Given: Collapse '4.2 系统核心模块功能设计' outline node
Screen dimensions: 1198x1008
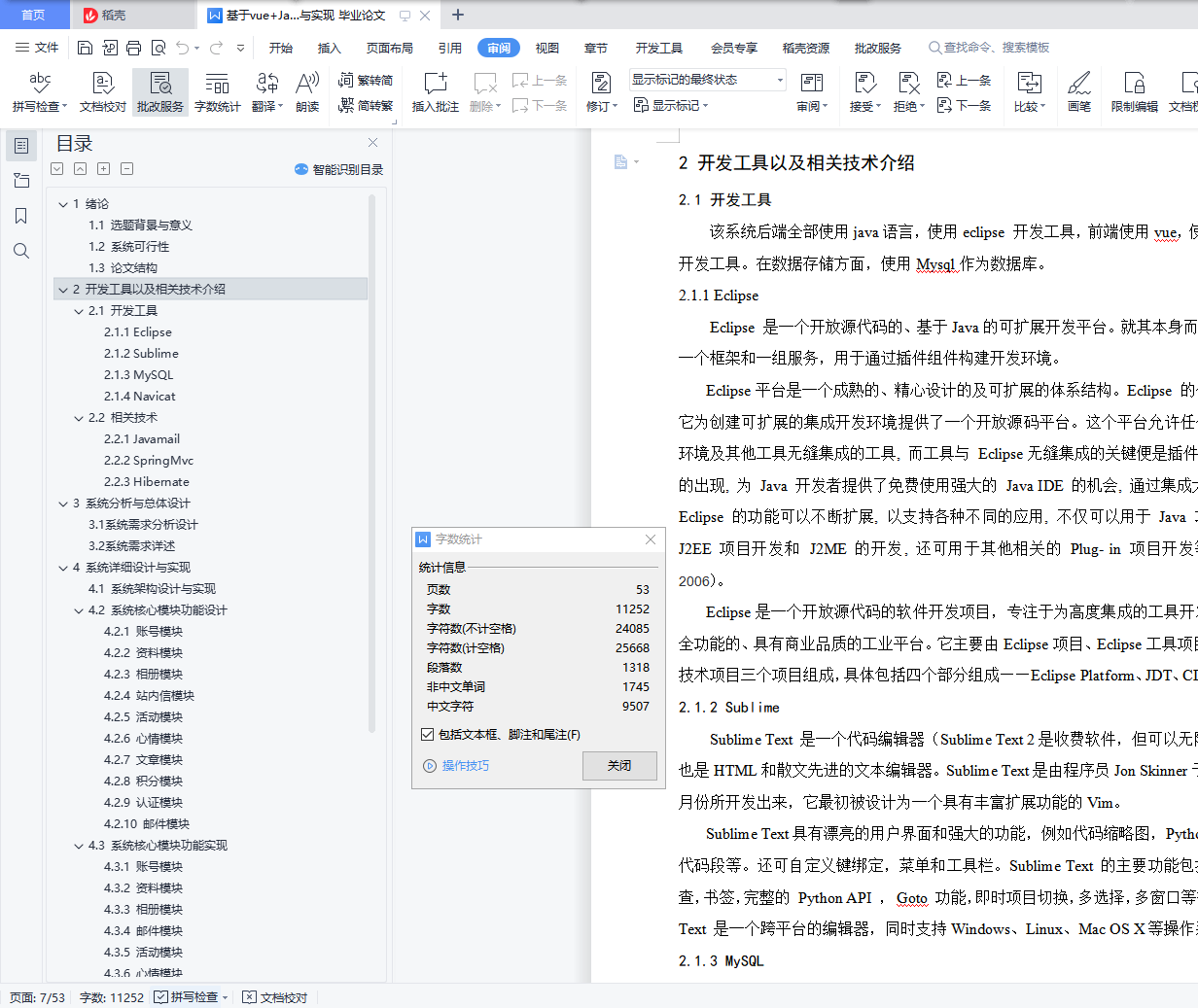Looking at the screenshot, I should pos(79,610).
